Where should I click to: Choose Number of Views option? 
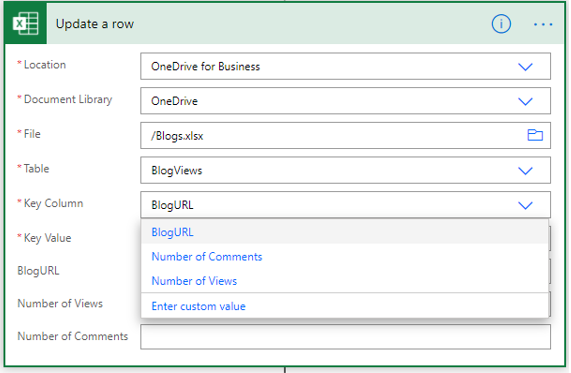(x=344, y=281)
